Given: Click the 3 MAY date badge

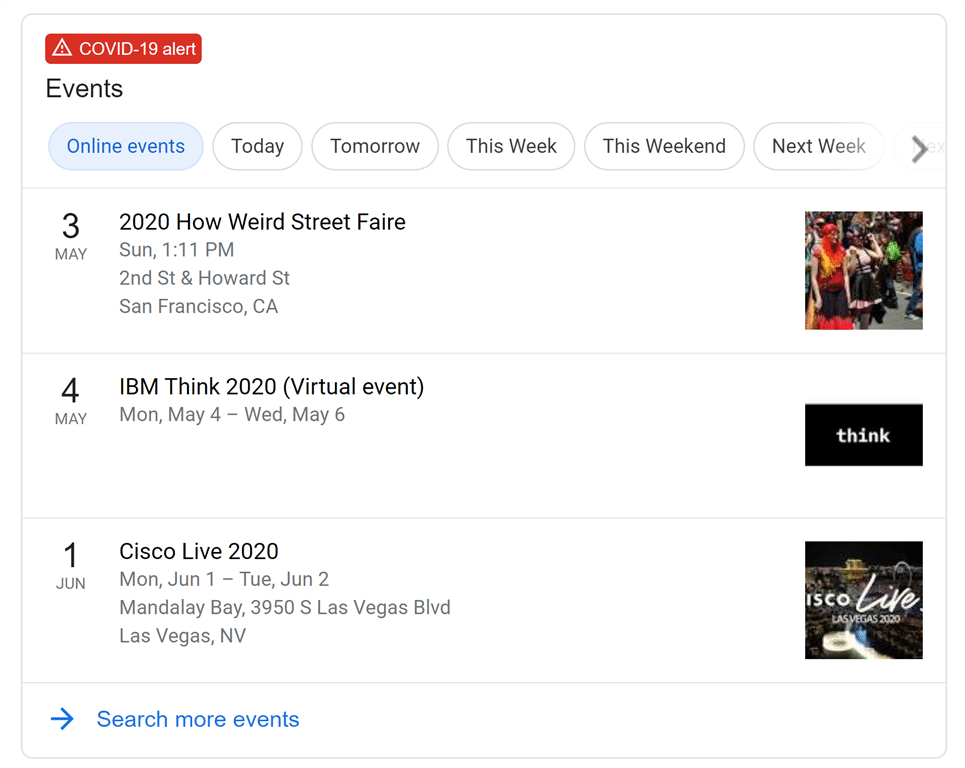Looking at the screenshot, I should pos(71,236).
